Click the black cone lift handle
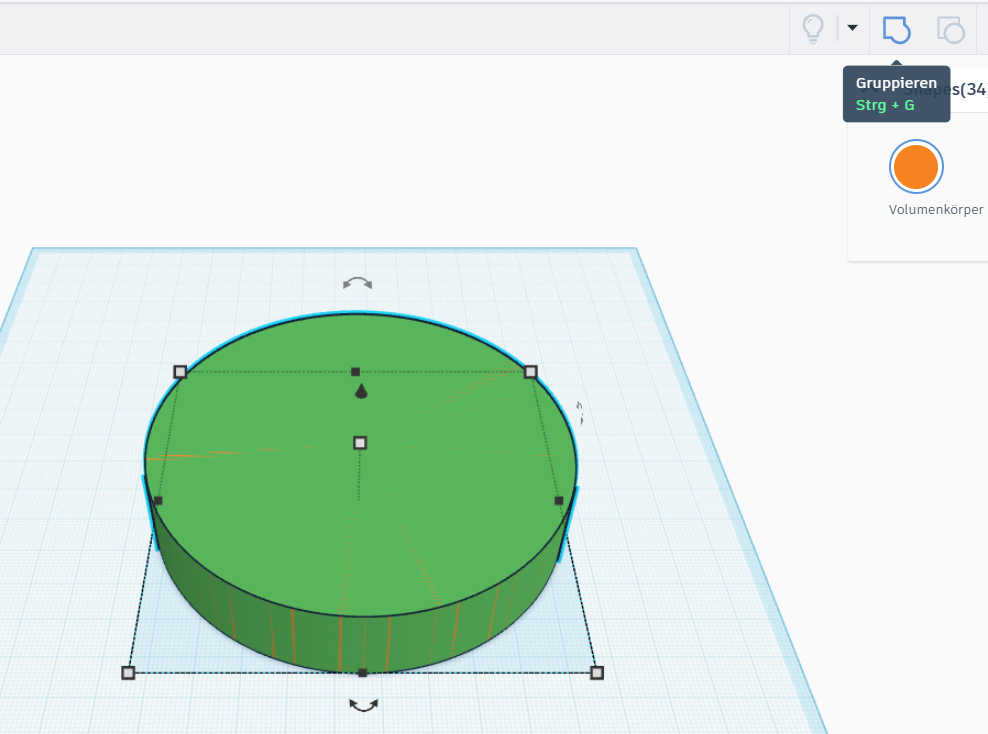The height and width of the screenshot is (734, 988). [x=361, y=391]
